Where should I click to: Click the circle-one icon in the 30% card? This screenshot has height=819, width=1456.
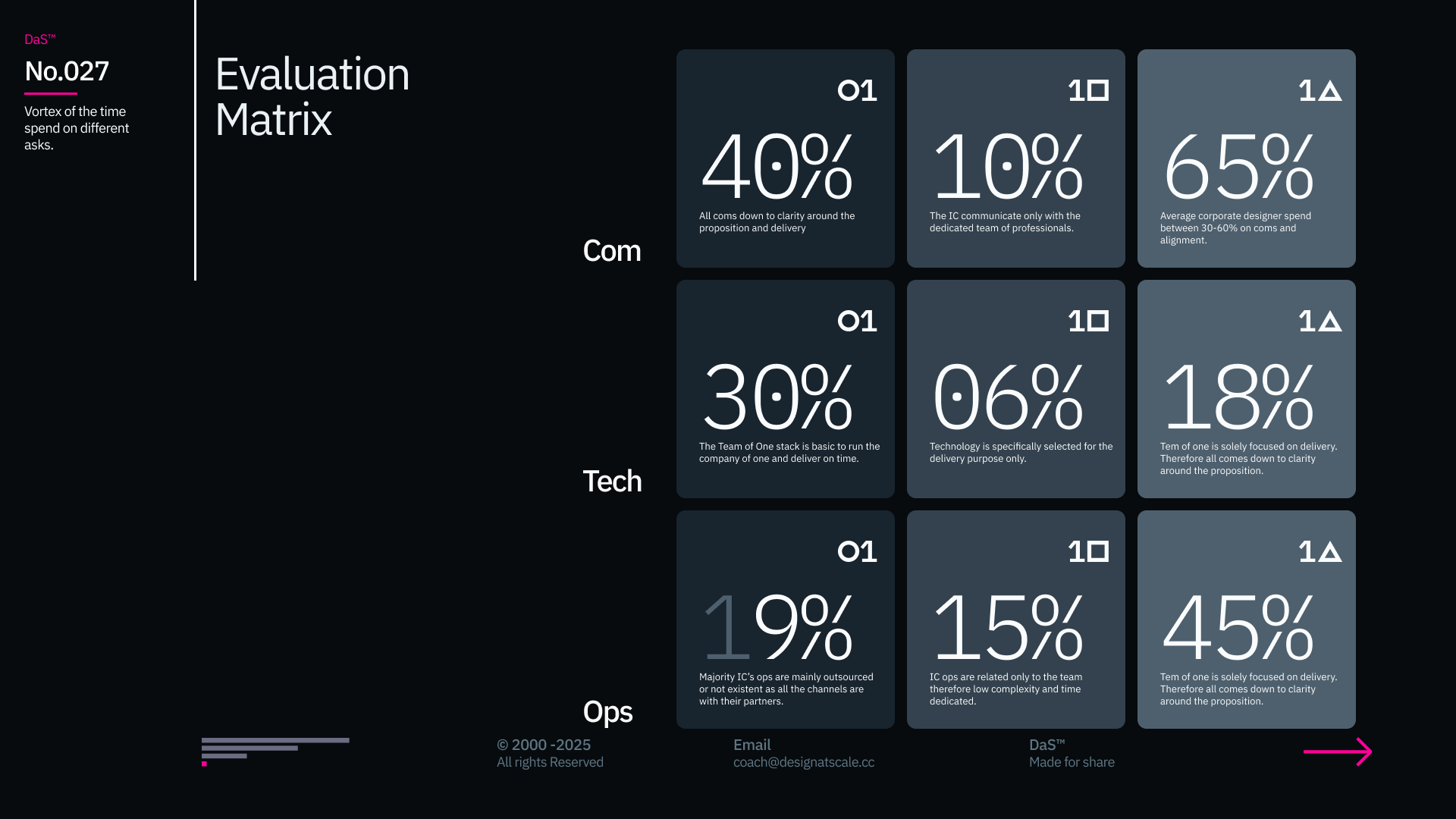pos(857,322)
